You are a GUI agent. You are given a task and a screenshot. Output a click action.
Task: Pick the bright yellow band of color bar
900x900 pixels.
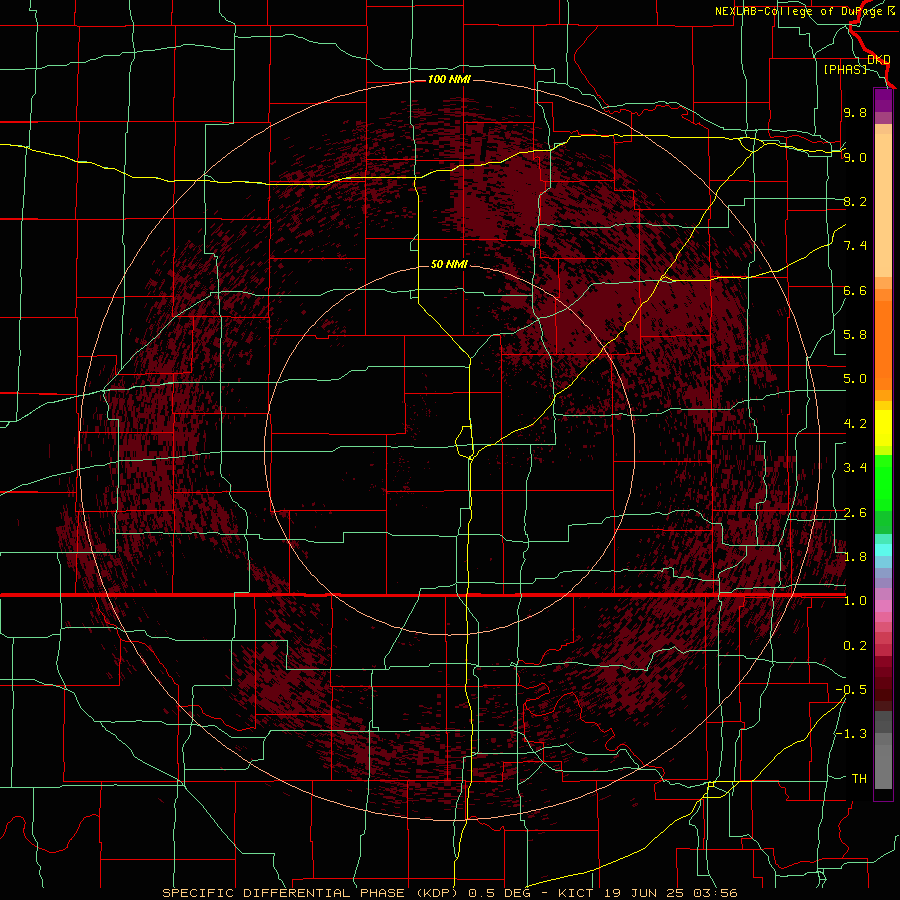pyautogui.click(x=883, y=429)
